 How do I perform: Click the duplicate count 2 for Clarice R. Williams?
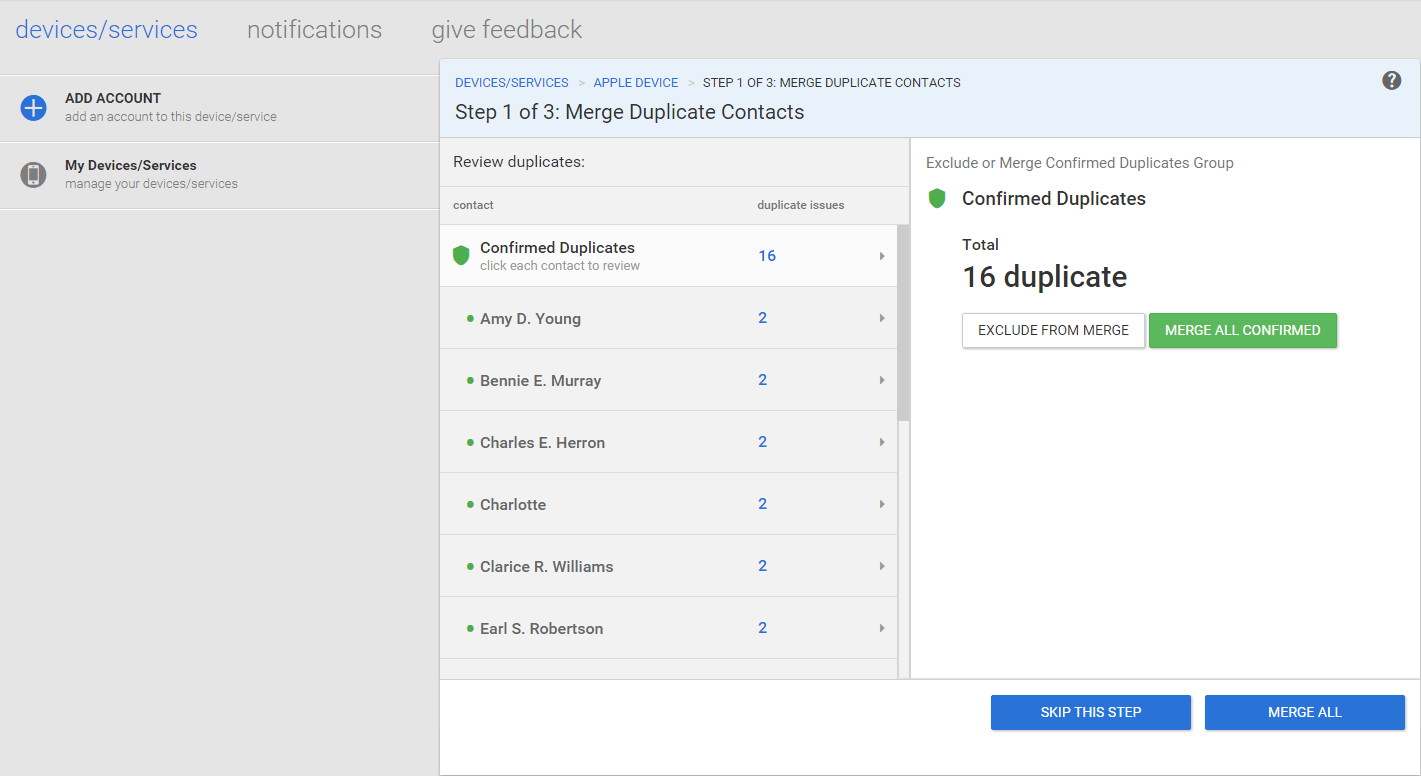(762, 566)
